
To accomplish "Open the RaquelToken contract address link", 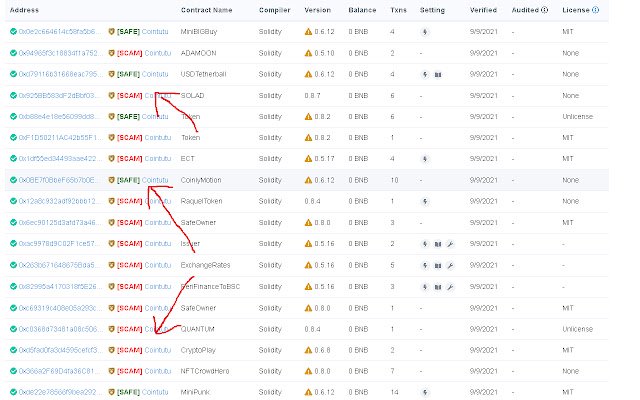I will (60, 201).
